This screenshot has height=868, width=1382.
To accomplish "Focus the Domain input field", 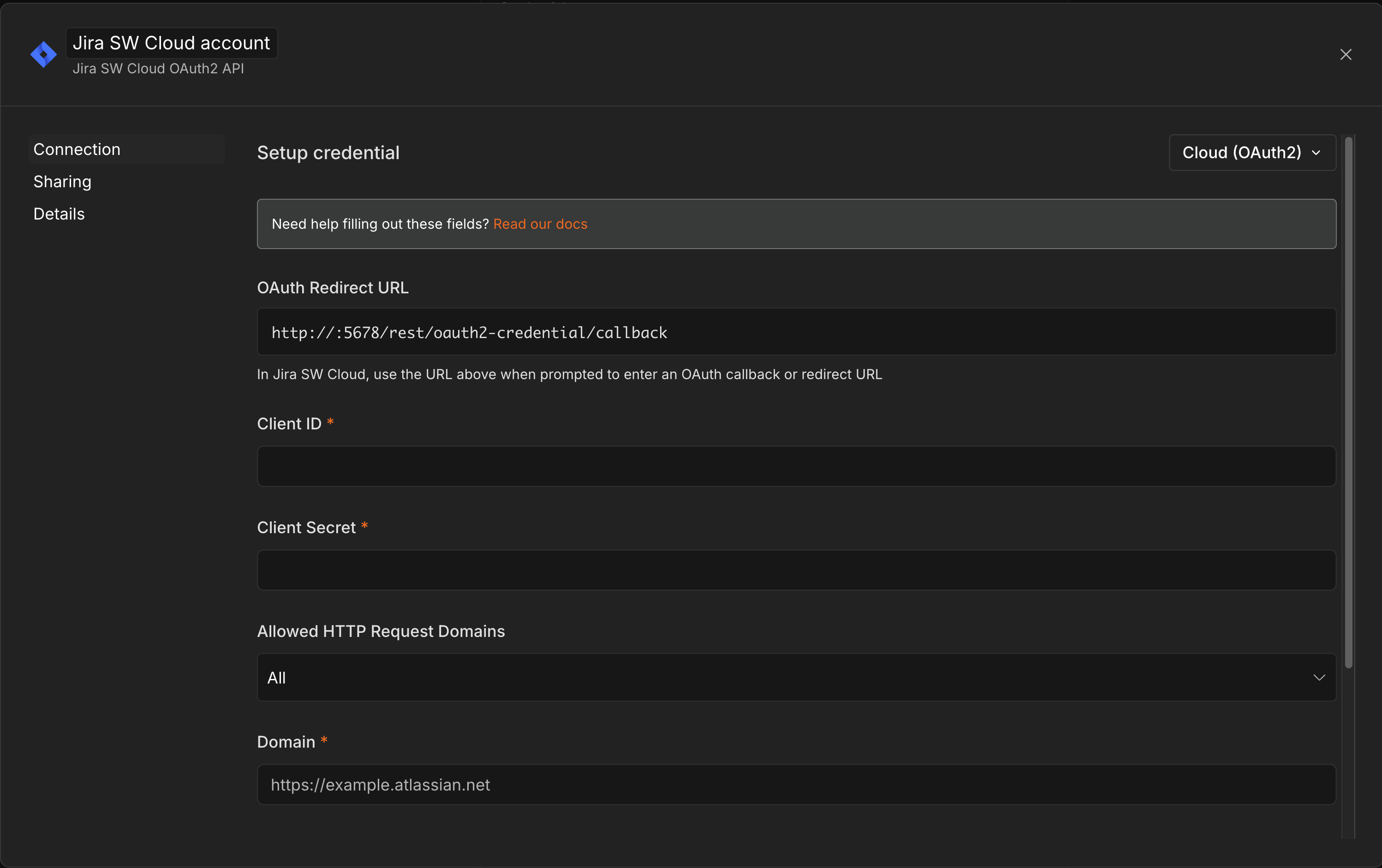I will point(797,784).
